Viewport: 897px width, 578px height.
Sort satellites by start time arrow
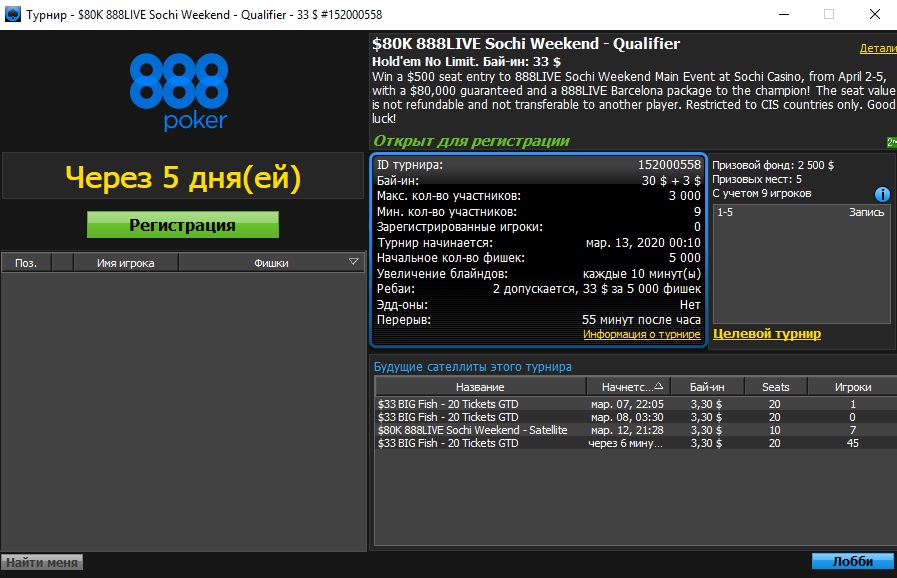(658, 386)
